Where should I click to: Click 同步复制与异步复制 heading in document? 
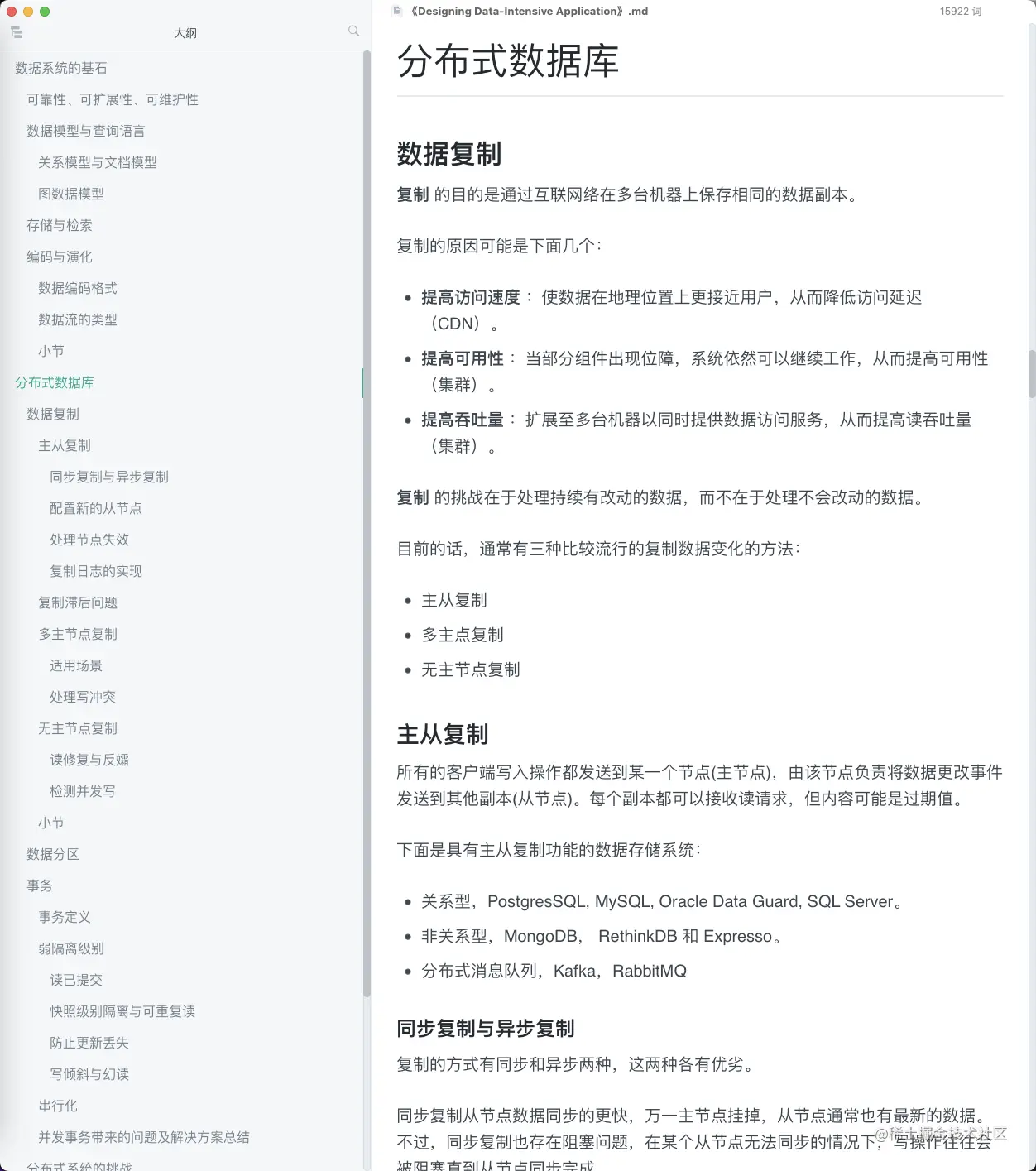486,1029
